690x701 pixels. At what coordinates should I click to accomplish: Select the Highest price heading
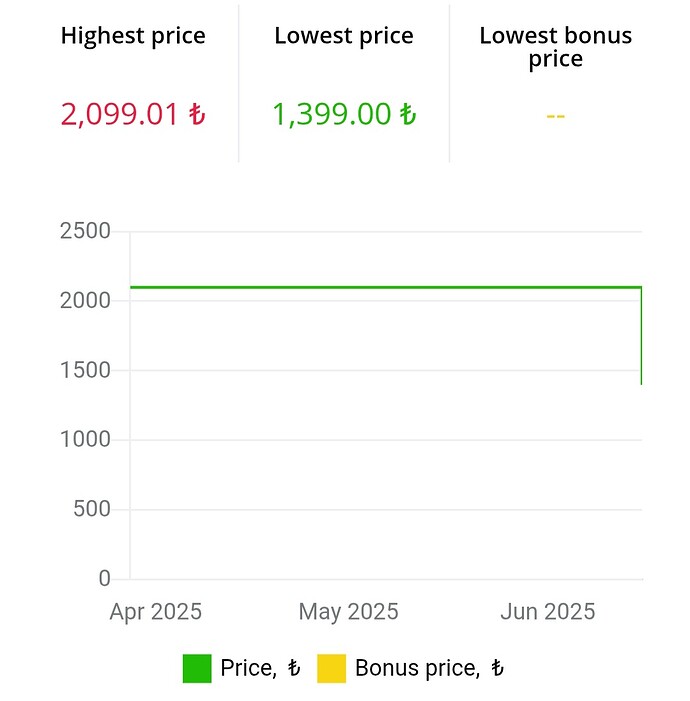(x=133, y=36)
